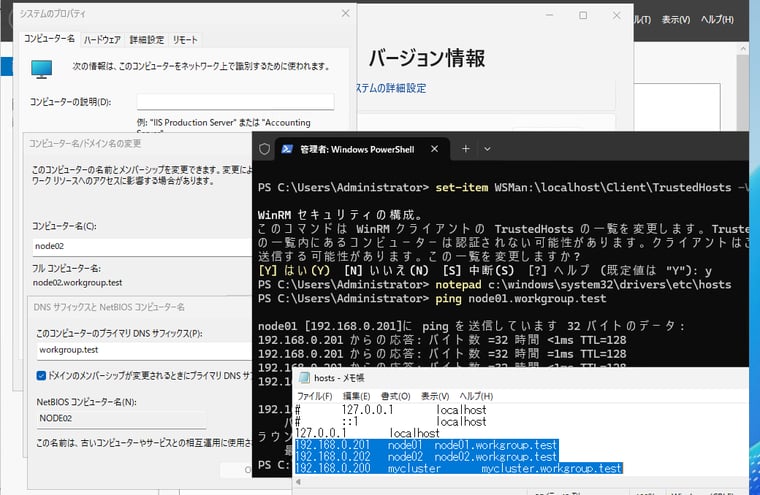Edit the primary DNS suffix field workgroup.test
The width and height of the screenshot is (760, 495).
coord(144,350)
